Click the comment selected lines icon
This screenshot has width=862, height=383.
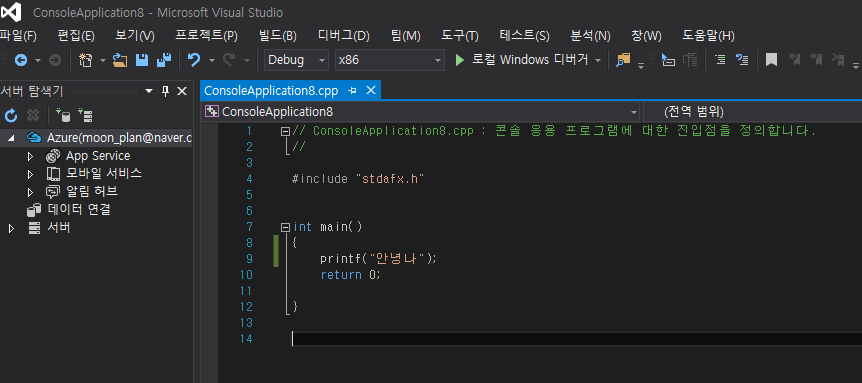click(742, 60)
